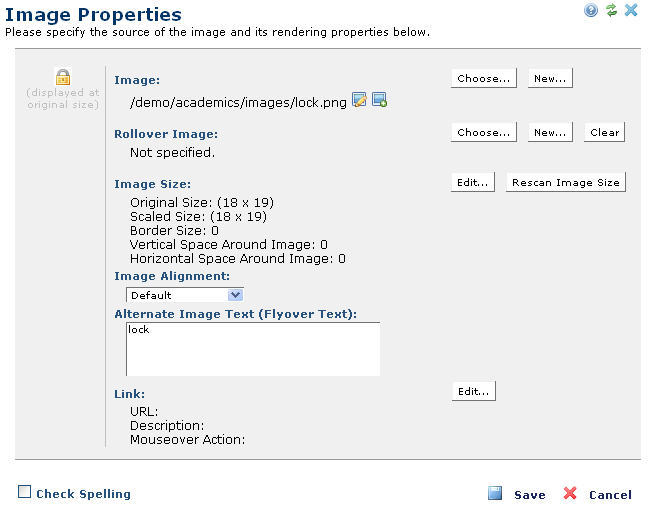The height and width of the screenshot is (511, 657).
Task: Close the Image Properties dialog
Action: 631,10
